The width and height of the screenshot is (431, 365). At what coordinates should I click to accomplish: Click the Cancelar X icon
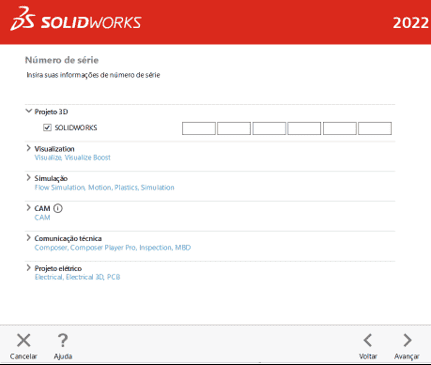(x=24, y=340)
